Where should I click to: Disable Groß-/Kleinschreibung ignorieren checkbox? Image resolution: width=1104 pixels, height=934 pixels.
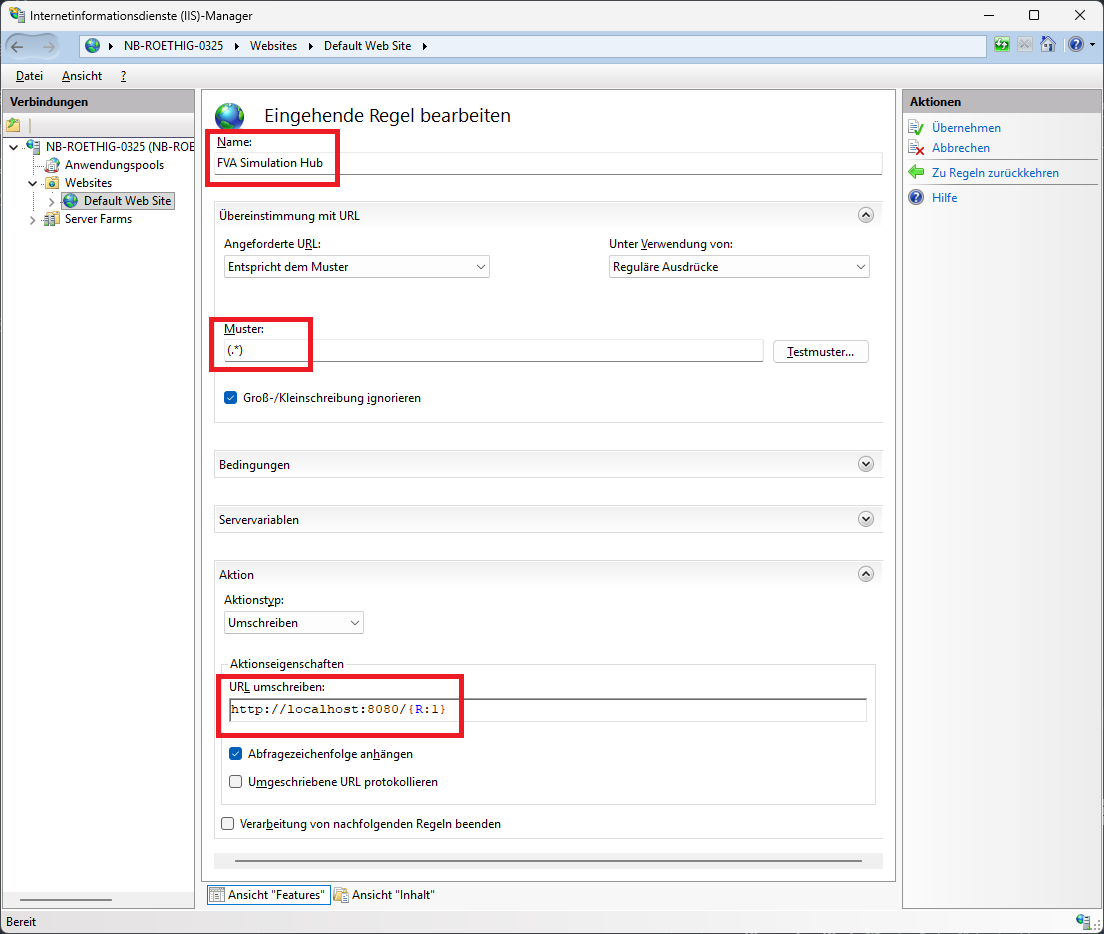(230, 397)
